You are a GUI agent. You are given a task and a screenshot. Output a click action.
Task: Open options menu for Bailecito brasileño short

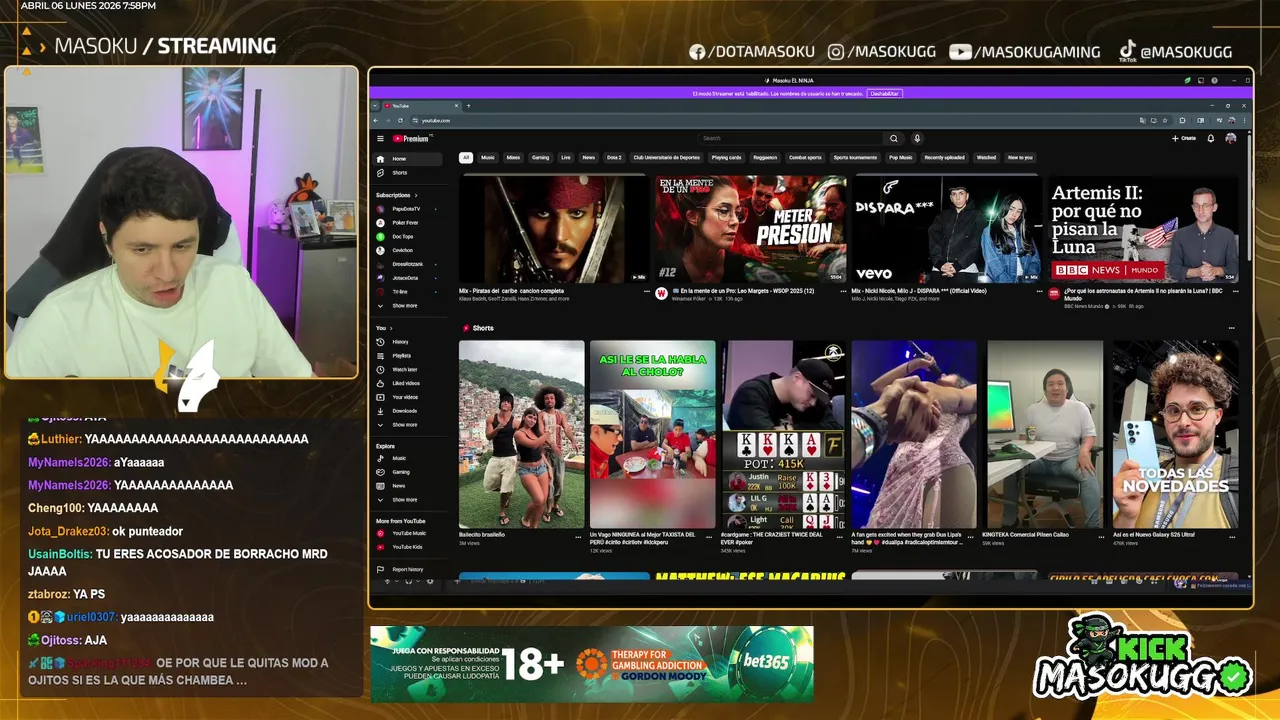point(578,537)
